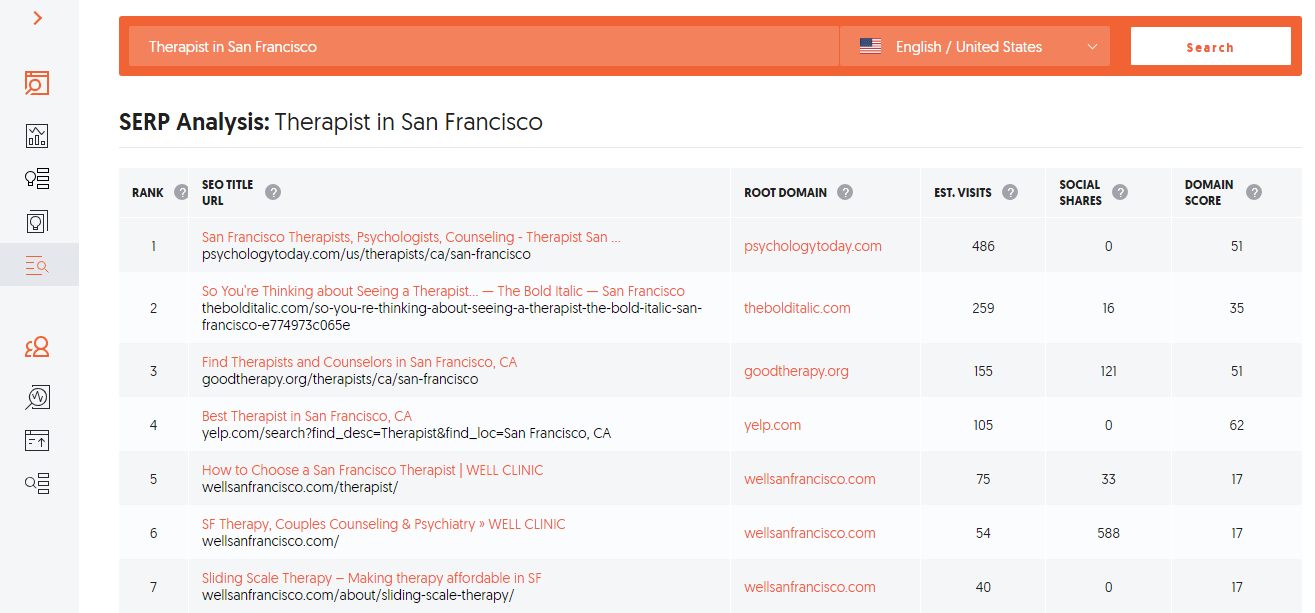Viewport: 1315px width, 613px height.
Task: Click URL text wellsanfrancisco.com/therapist/
Action: point(300,487)
